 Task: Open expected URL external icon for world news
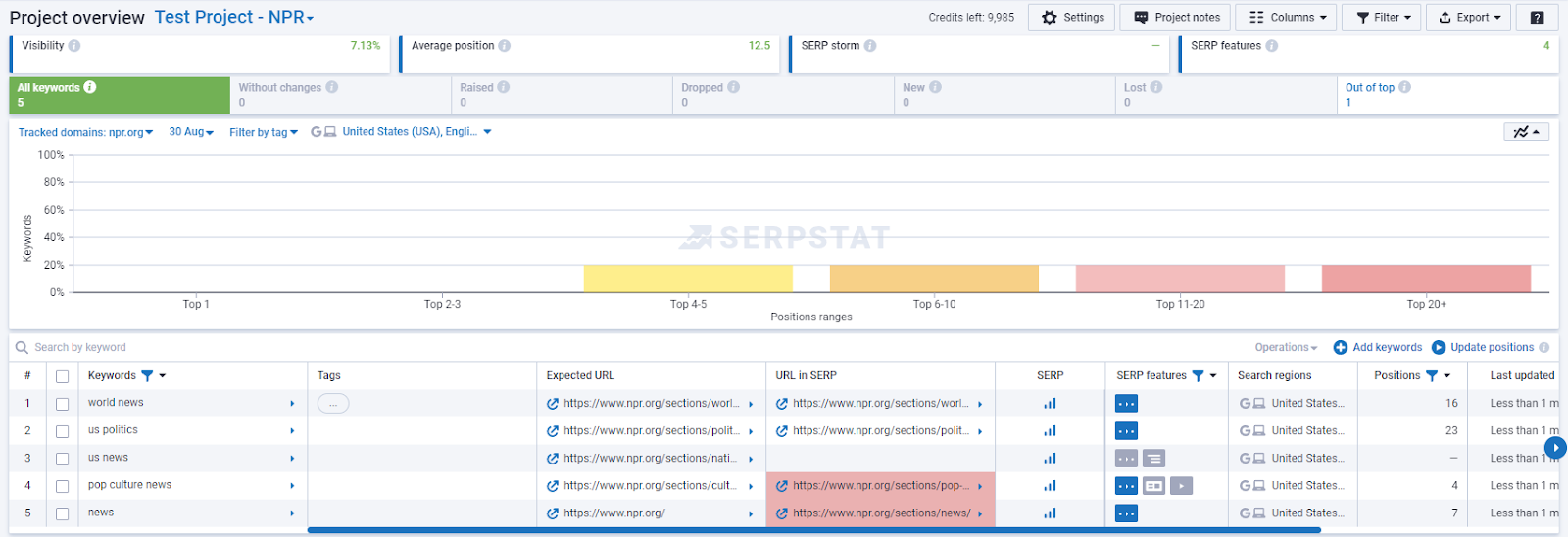[x=553, y=404]
